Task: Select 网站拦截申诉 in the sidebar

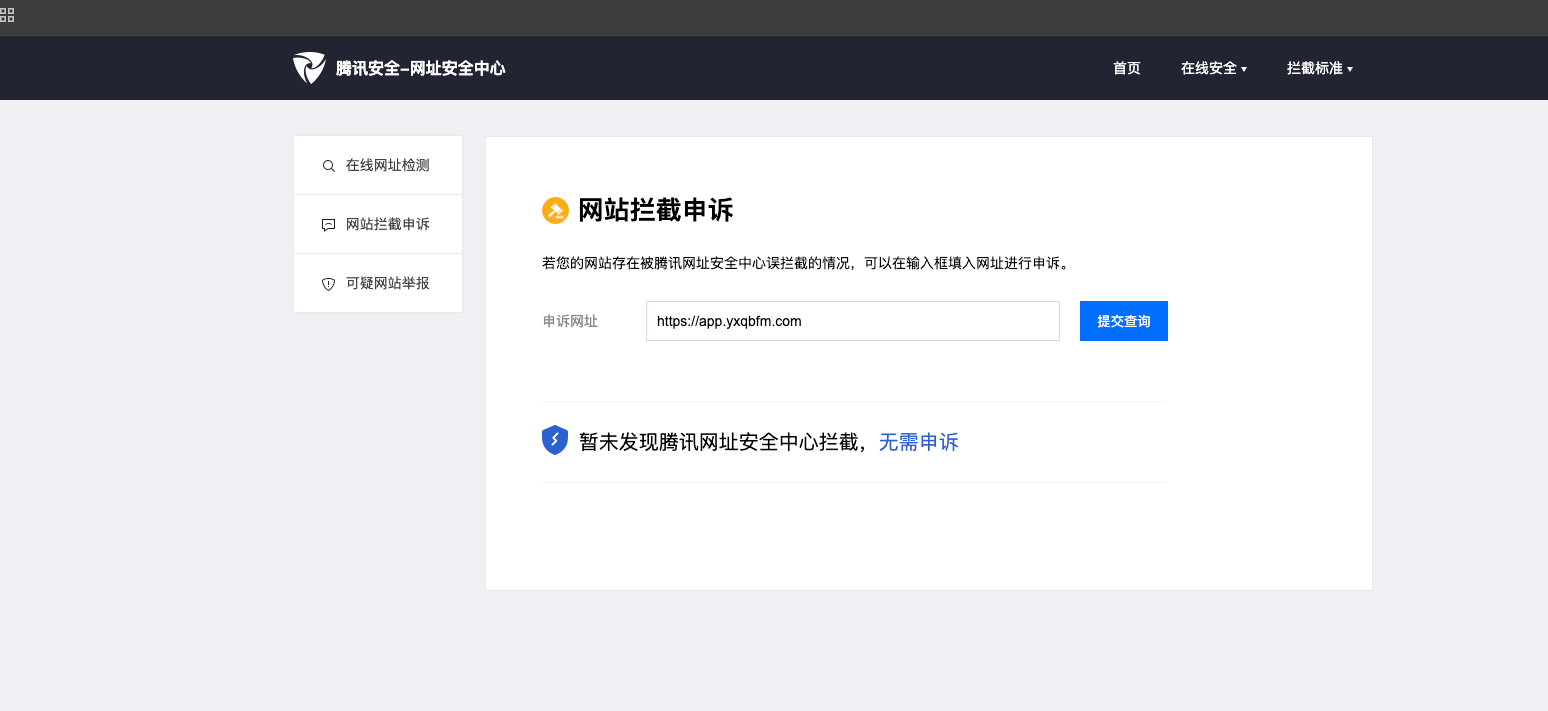Action: pyautogui.click(x=378, y=224)
